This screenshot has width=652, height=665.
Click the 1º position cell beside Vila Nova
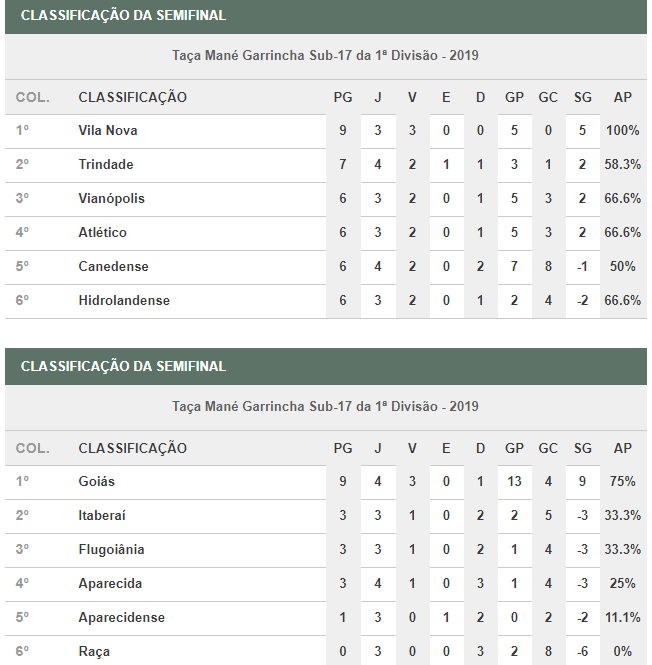(22, 131)
